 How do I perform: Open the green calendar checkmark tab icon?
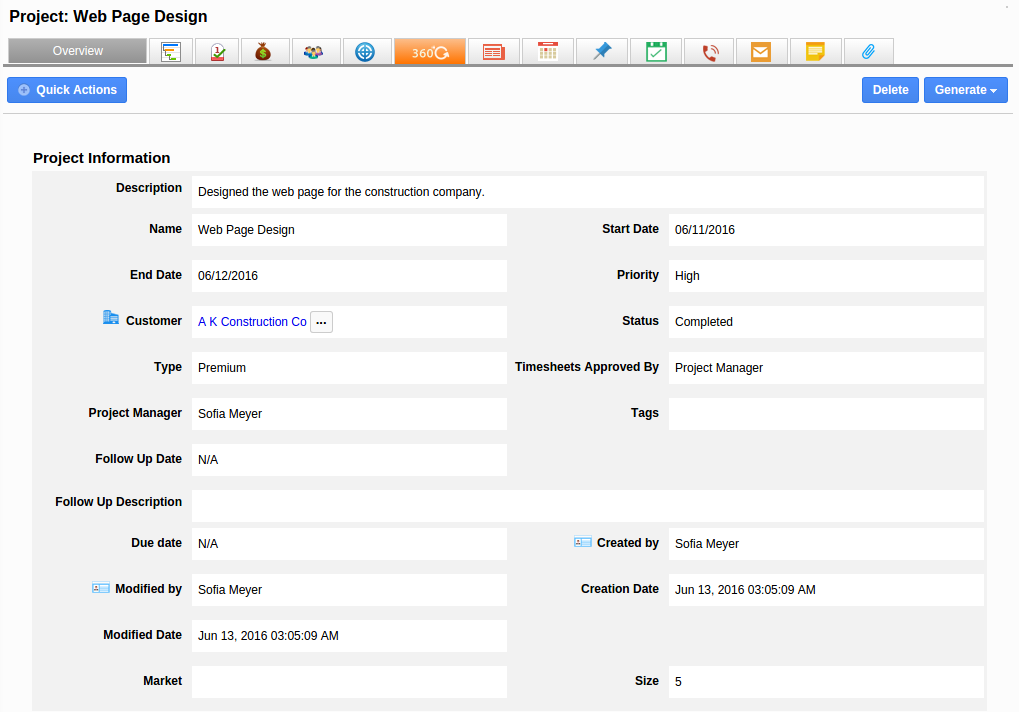(x=656, y=51)
